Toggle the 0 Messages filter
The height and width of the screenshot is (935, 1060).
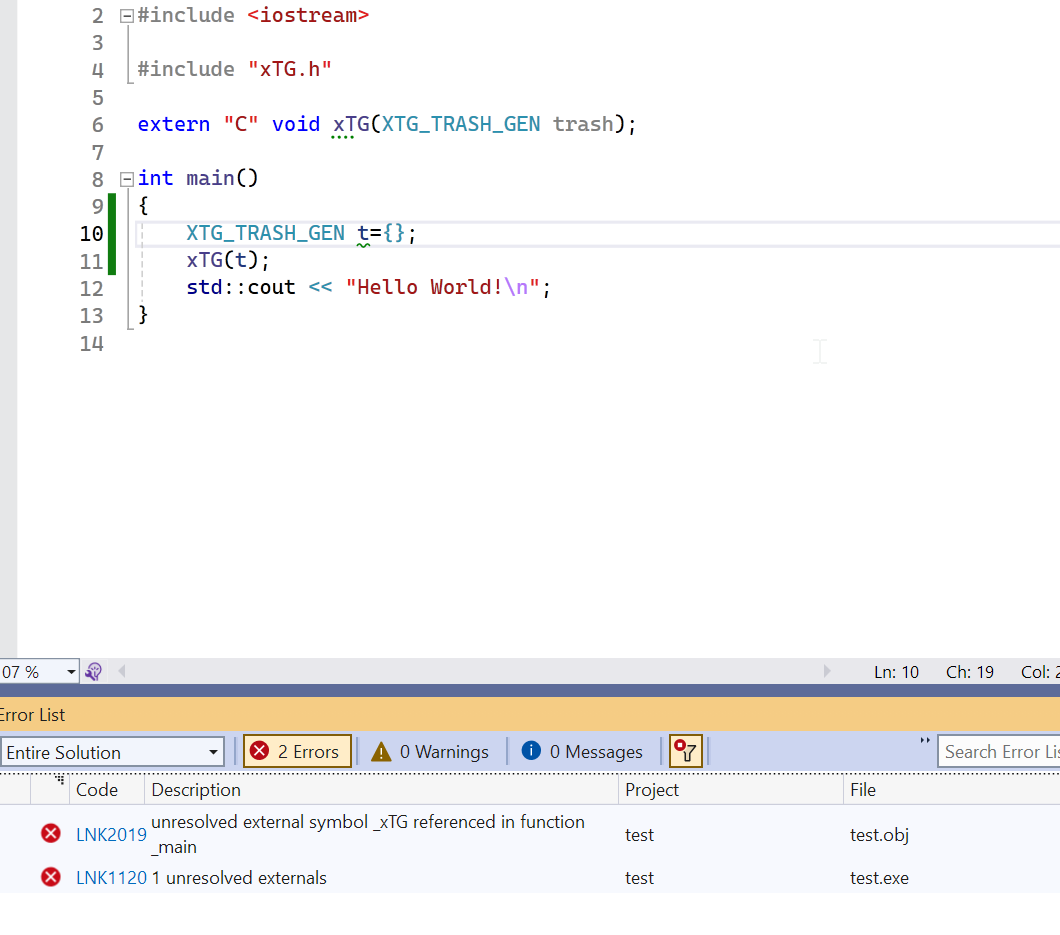pyautogui.click(x=583, y=752)
